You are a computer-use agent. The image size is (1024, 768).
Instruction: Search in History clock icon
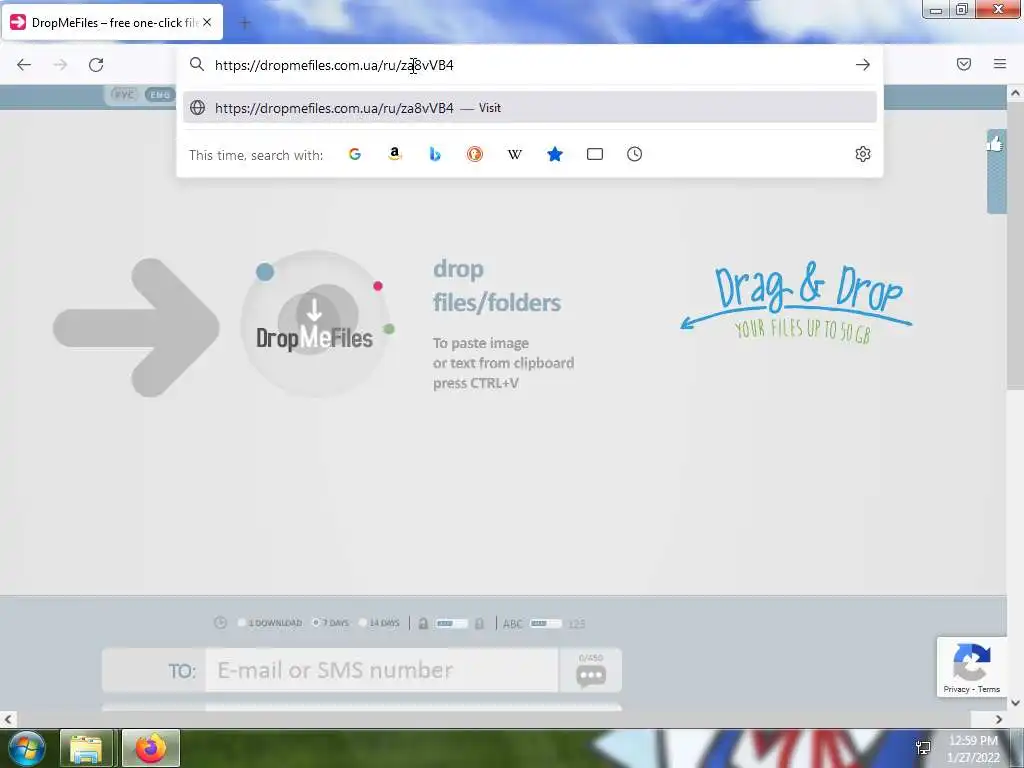(x=635, y=154)
